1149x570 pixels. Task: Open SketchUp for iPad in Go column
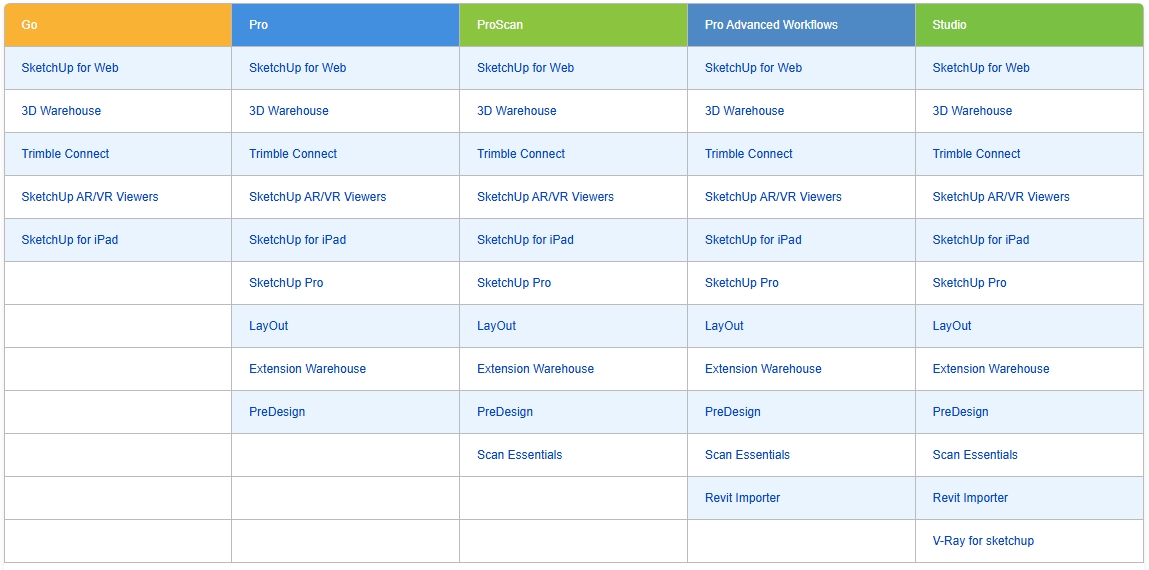(x=70, y=240)
